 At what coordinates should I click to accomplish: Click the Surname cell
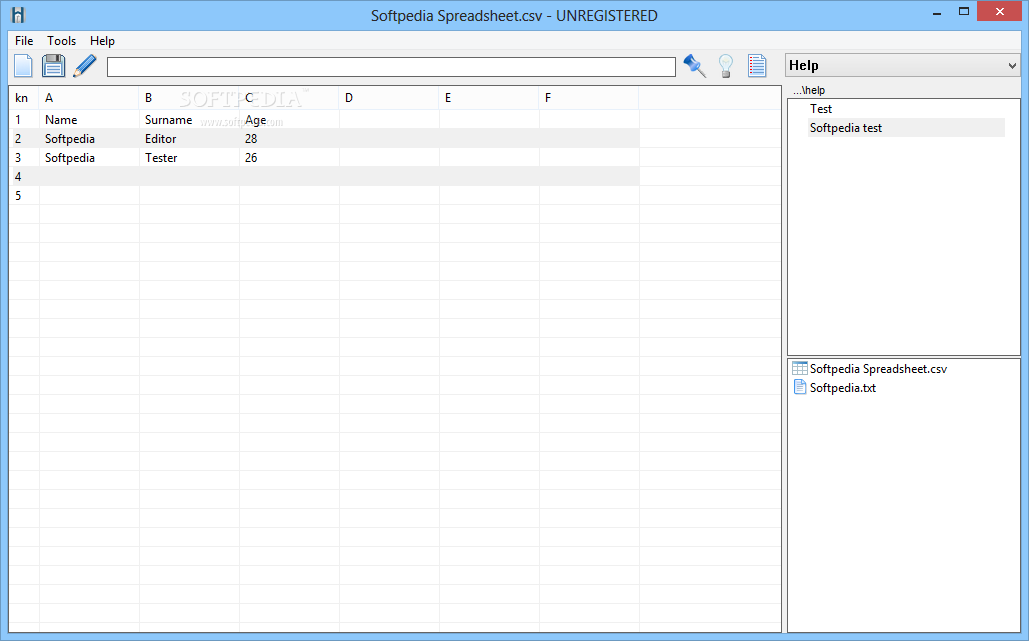click(189, 120)
